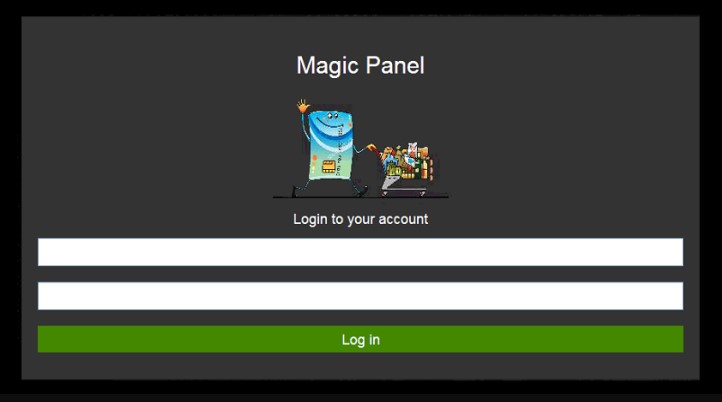Image resolution: width=722 pixels, height=402 pixels.
Task: Click the mascot's walking legs
Action: tap(329, 188)
